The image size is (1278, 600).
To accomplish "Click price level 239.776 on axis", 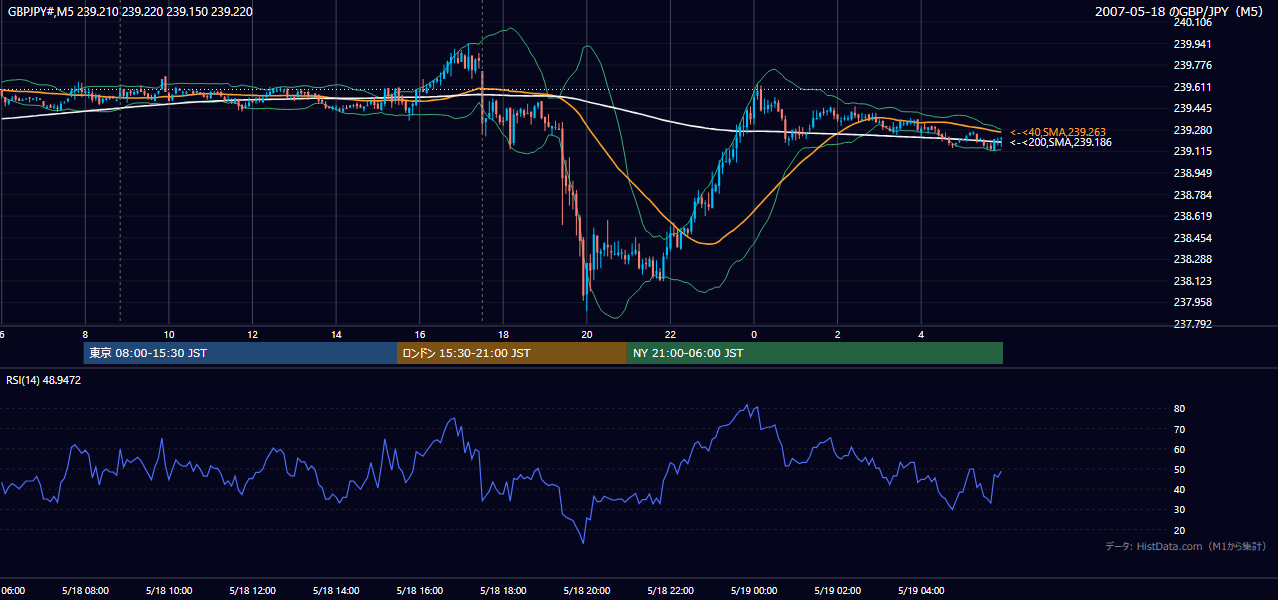I will pos(1192,66).
